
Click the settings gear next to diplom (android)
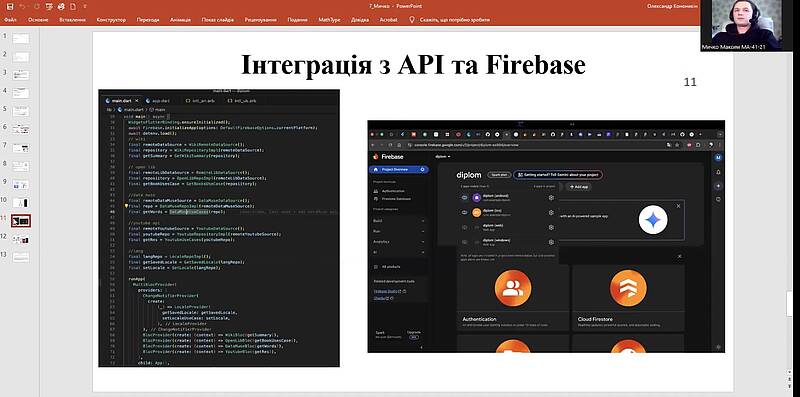[x=551, y=198]
